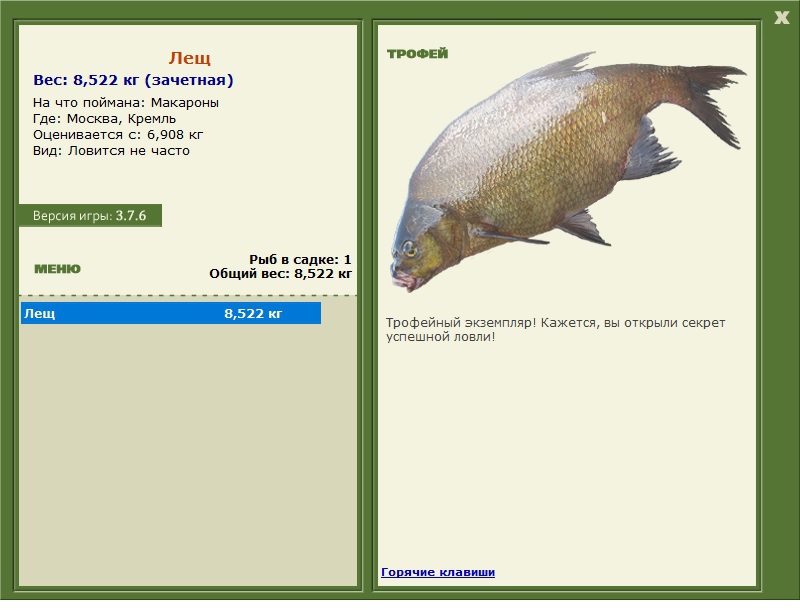Click the Оценивается с: 6,908 кг line
Viewport: 800px width, 614px height.
118,135
